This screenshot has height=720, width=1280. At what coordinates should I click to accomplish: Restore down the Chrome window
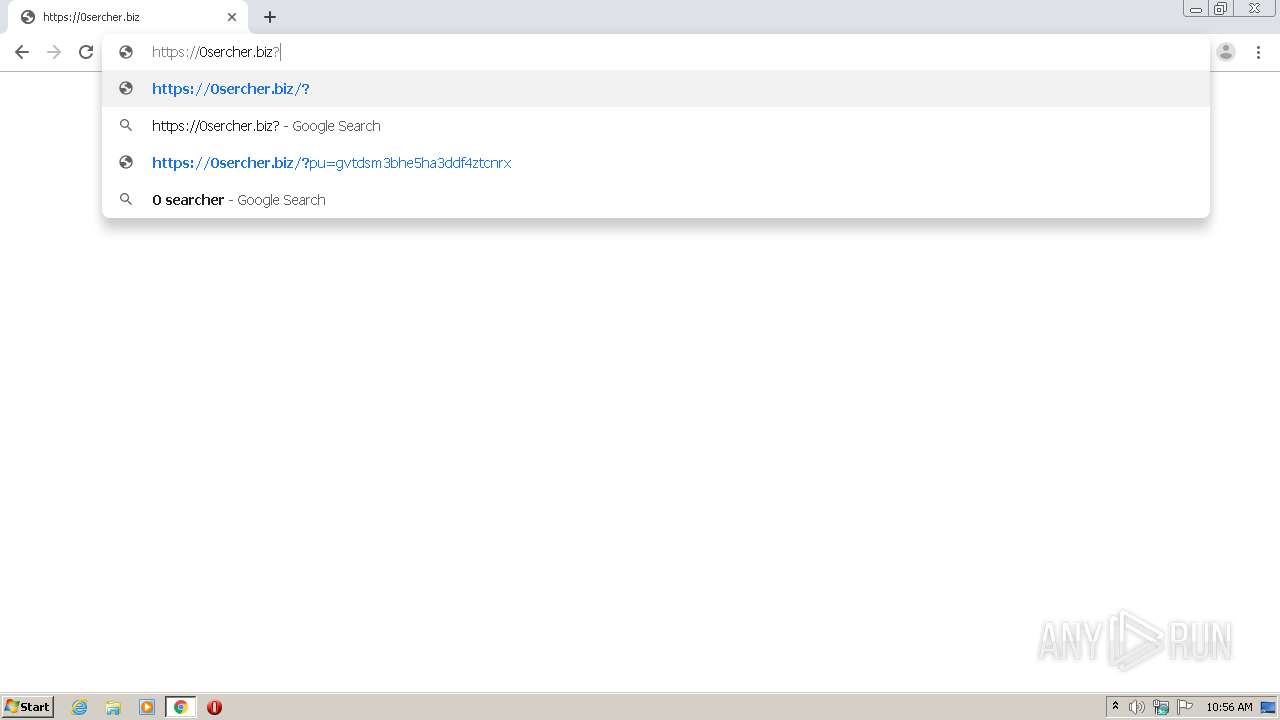(1221, 9)
